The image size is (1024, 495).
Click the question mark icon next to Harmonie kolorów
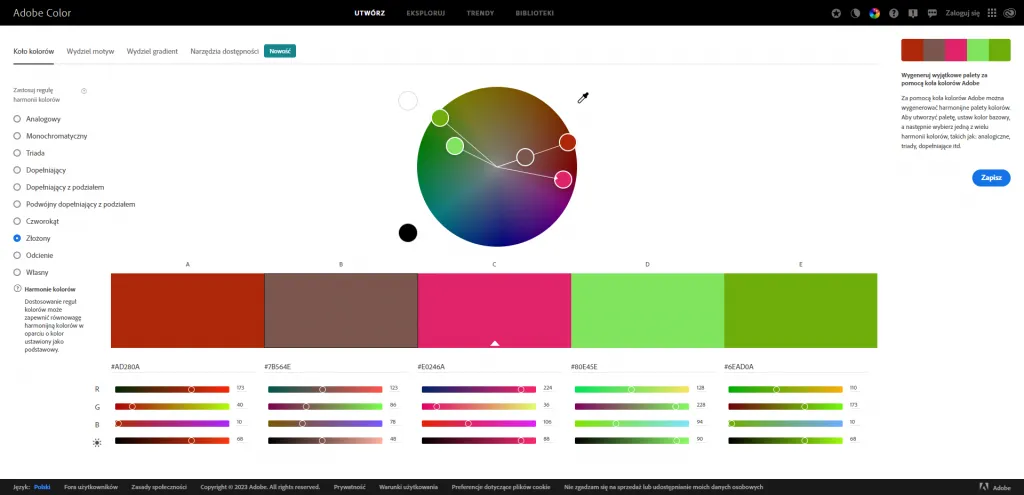[18, 288]
